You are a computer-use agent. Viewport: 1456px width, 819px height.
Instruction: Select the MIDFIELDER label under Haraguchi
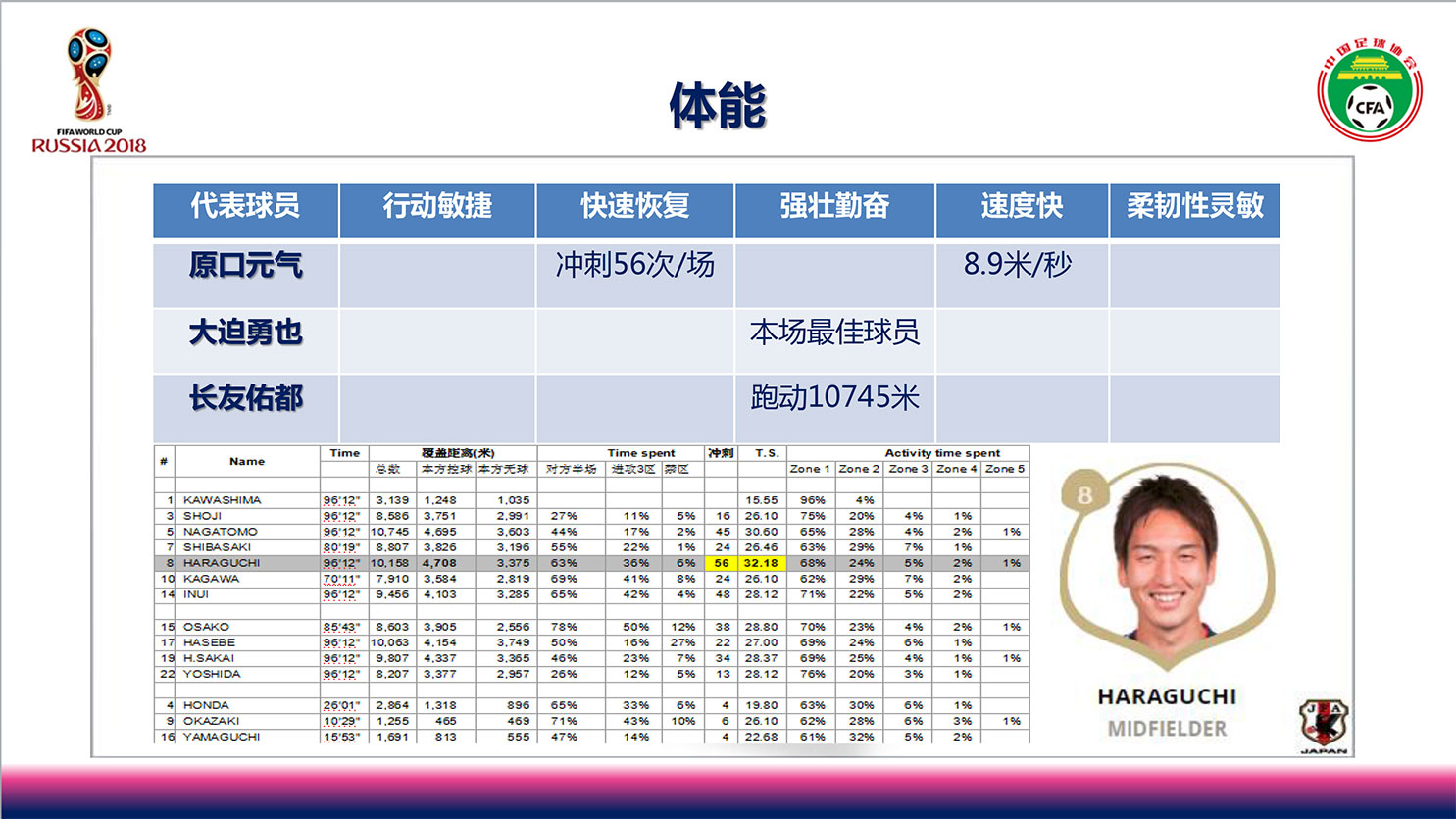coord(1167,729)
